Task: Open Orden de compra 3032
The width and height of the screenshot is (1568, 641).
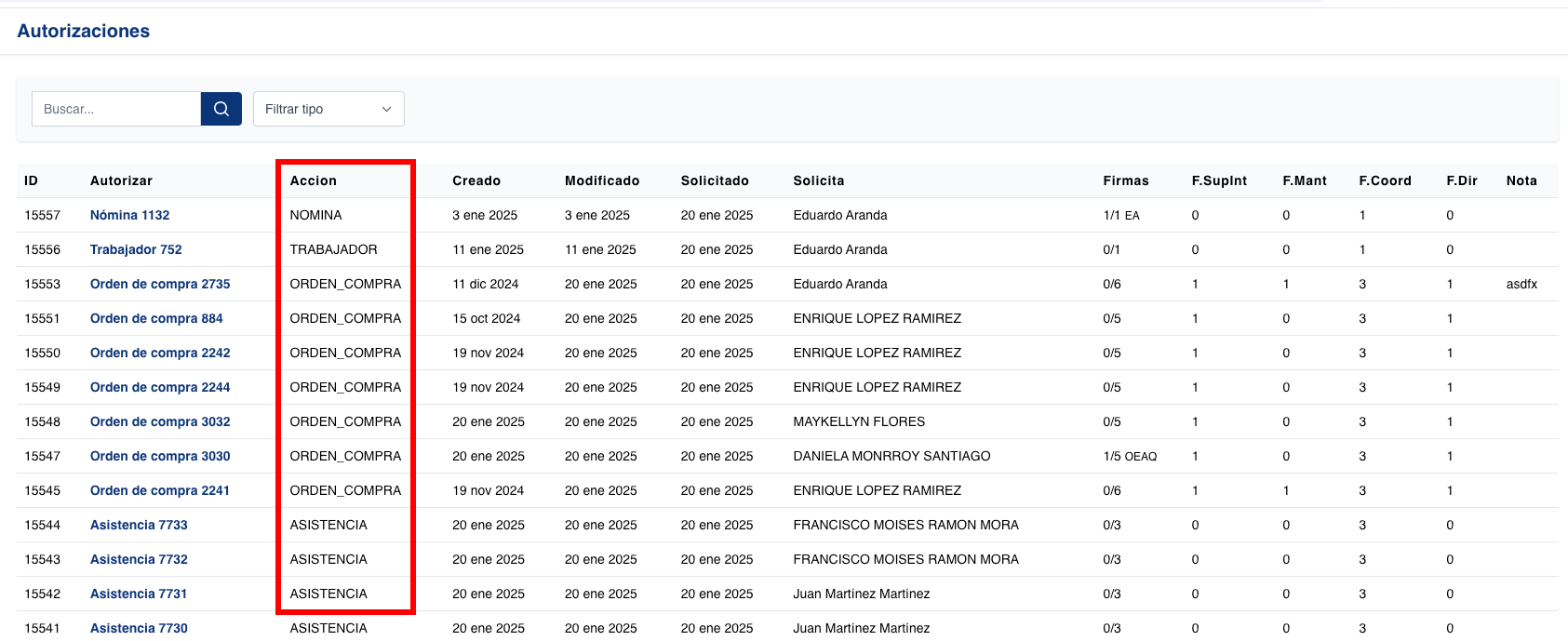Action: pos(160,421)
